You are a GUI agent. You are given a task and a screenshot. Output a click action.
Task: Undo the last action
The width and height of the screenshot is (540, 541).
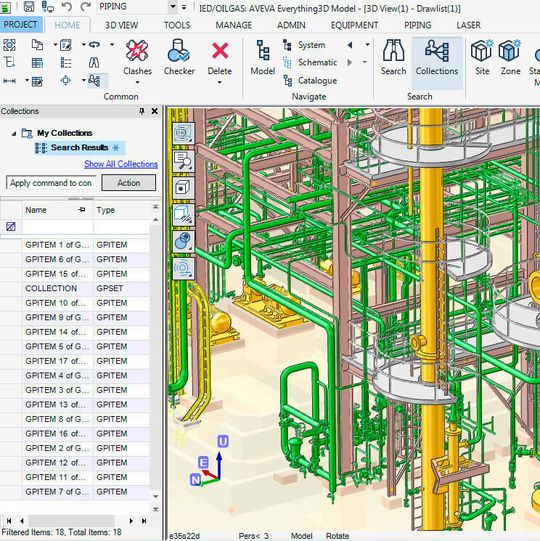[x=67, y=7]
